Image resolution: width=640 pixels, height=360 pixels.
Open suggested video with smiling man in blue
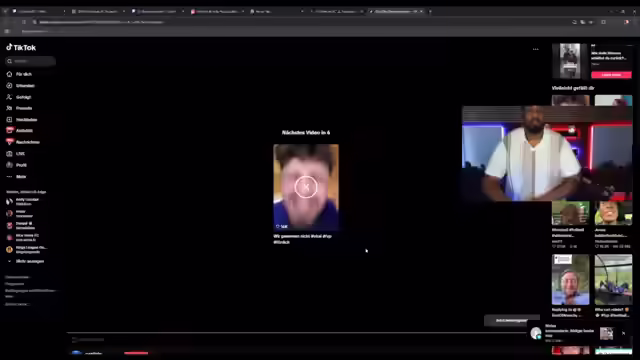coord(571,280)
